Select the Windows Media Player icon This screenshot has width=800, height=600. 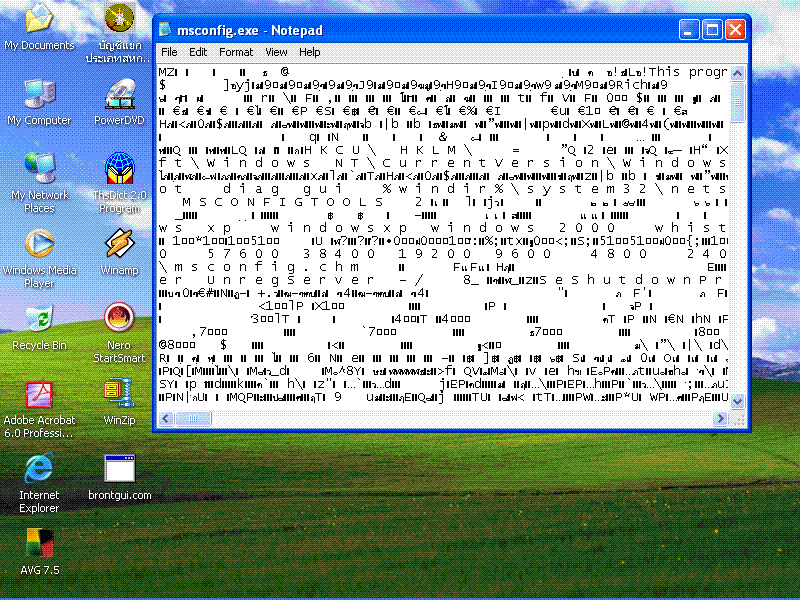tap(39, 258)
